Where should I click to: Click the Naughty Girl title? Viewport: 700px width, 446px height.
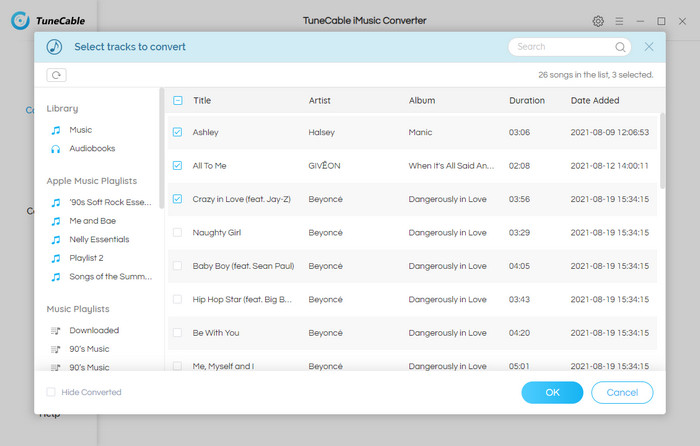pos(217,233)
